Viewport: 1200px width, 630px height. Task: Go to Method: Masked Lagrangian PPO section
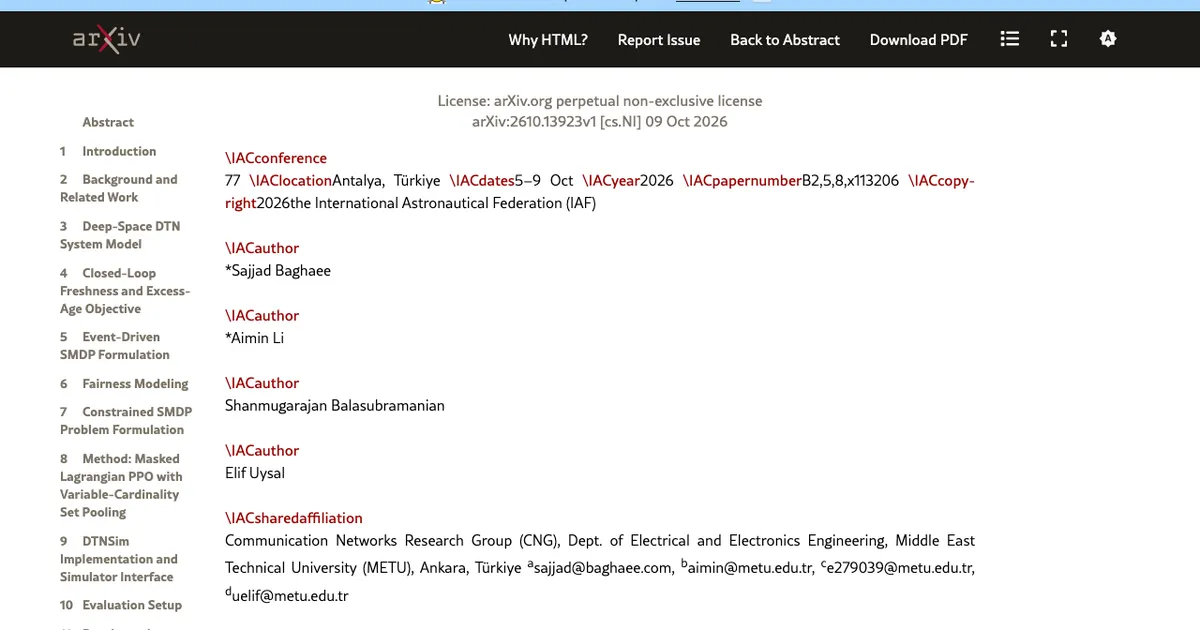pyautogui.click(x=121, y=485)
